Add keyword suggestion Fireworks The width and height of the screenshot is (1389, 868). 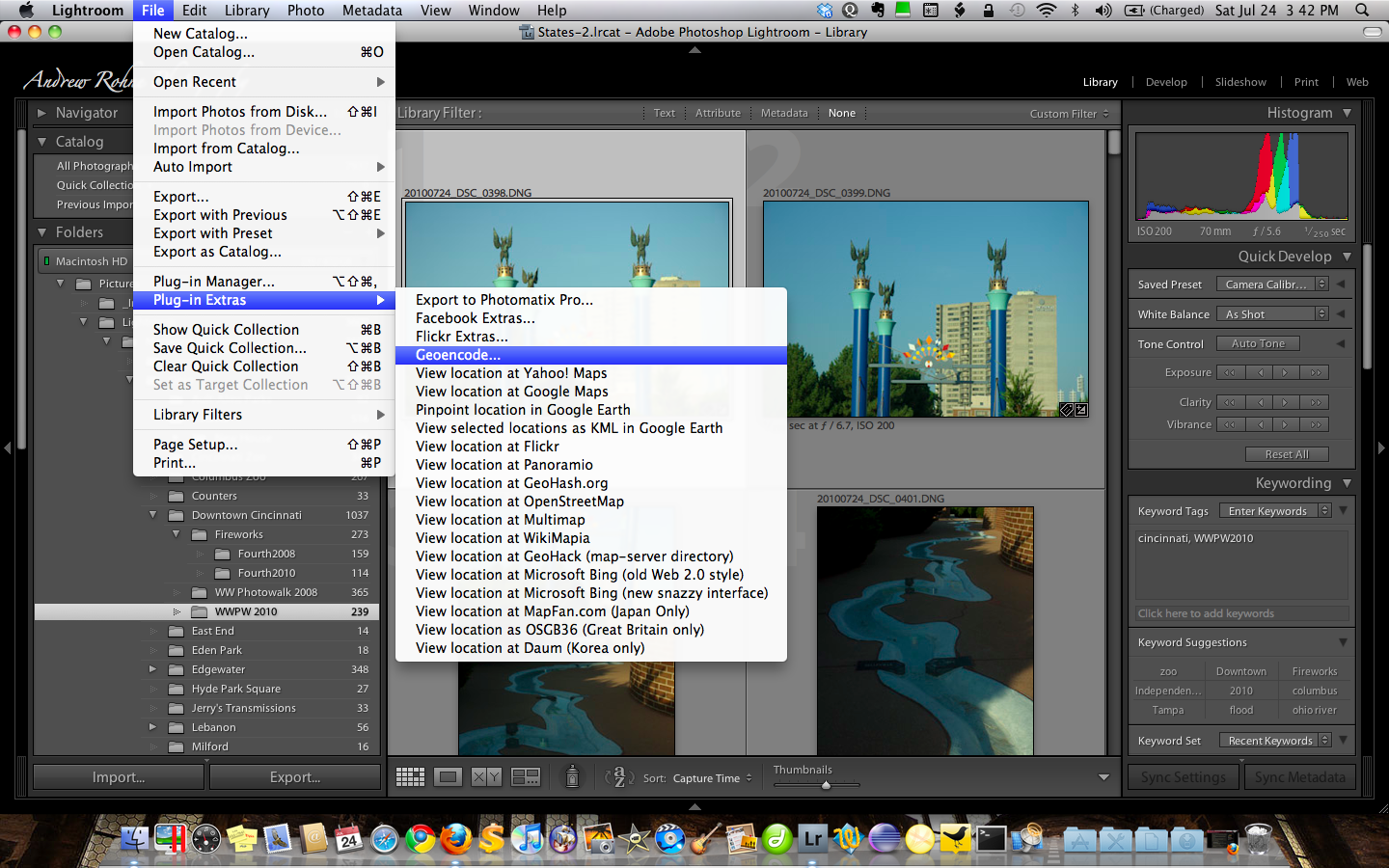(1315, 671)
